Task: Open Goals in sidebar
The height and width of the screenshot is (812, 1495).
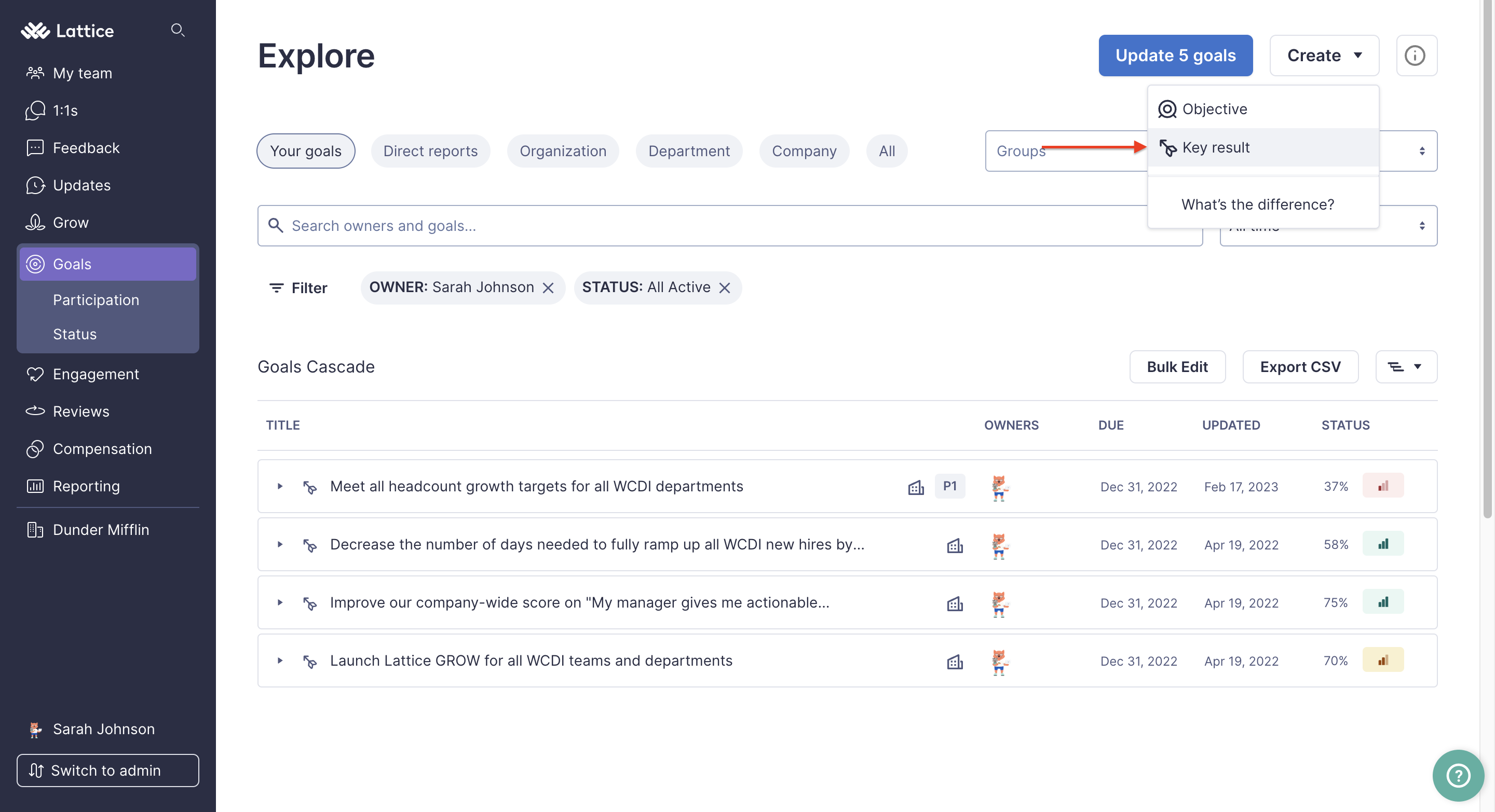Action: point(108,264)
